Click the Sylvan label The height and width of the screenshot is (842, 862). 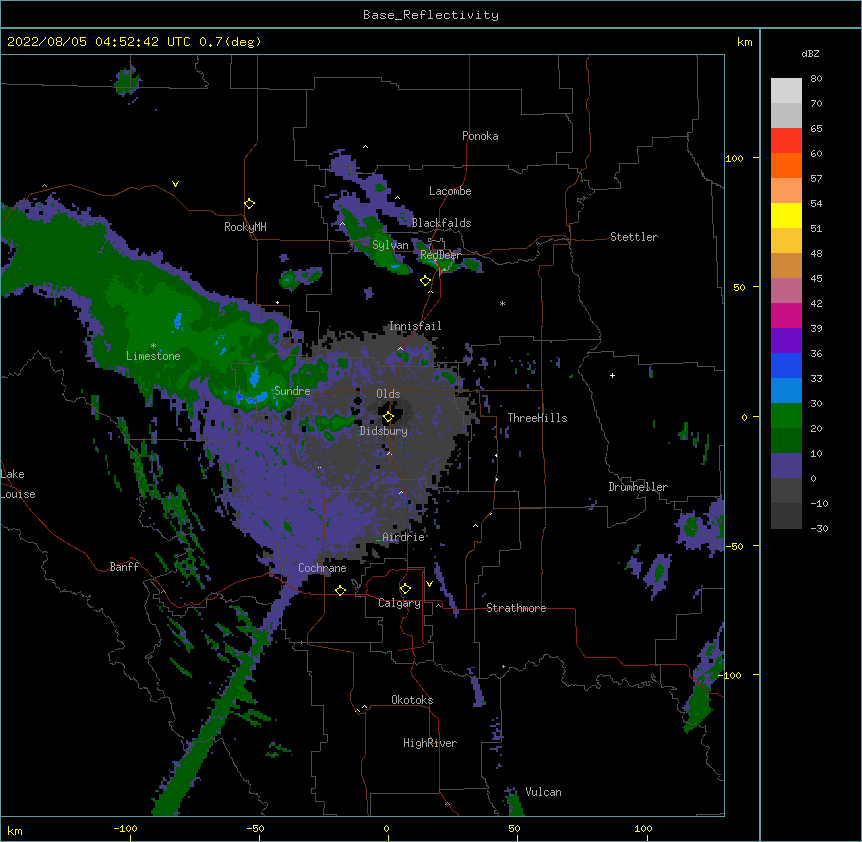point(390,245)
